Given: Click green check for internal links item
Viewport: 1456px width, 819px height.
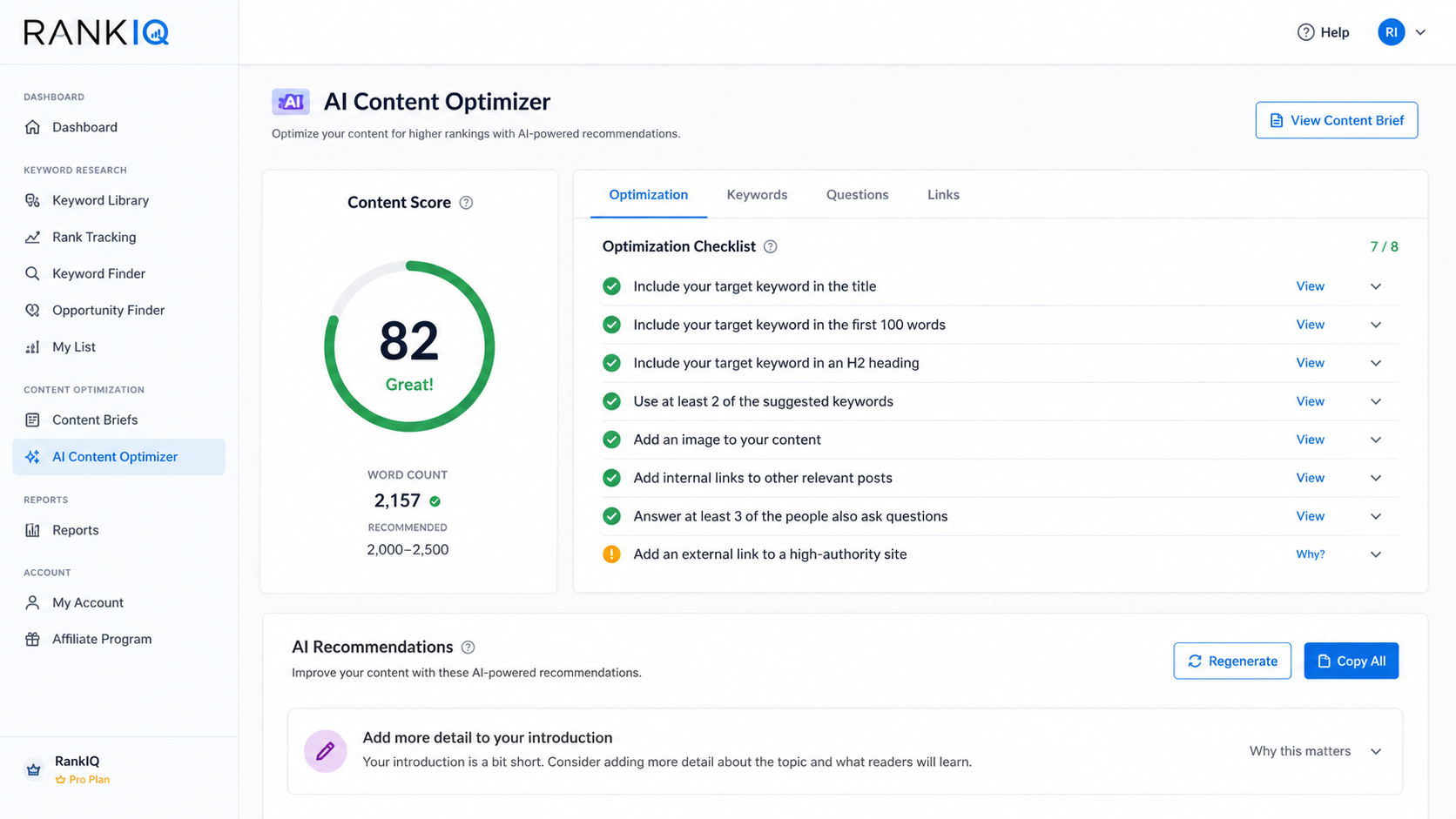Looking at the screenshot, I should click(x=611, y=478).
